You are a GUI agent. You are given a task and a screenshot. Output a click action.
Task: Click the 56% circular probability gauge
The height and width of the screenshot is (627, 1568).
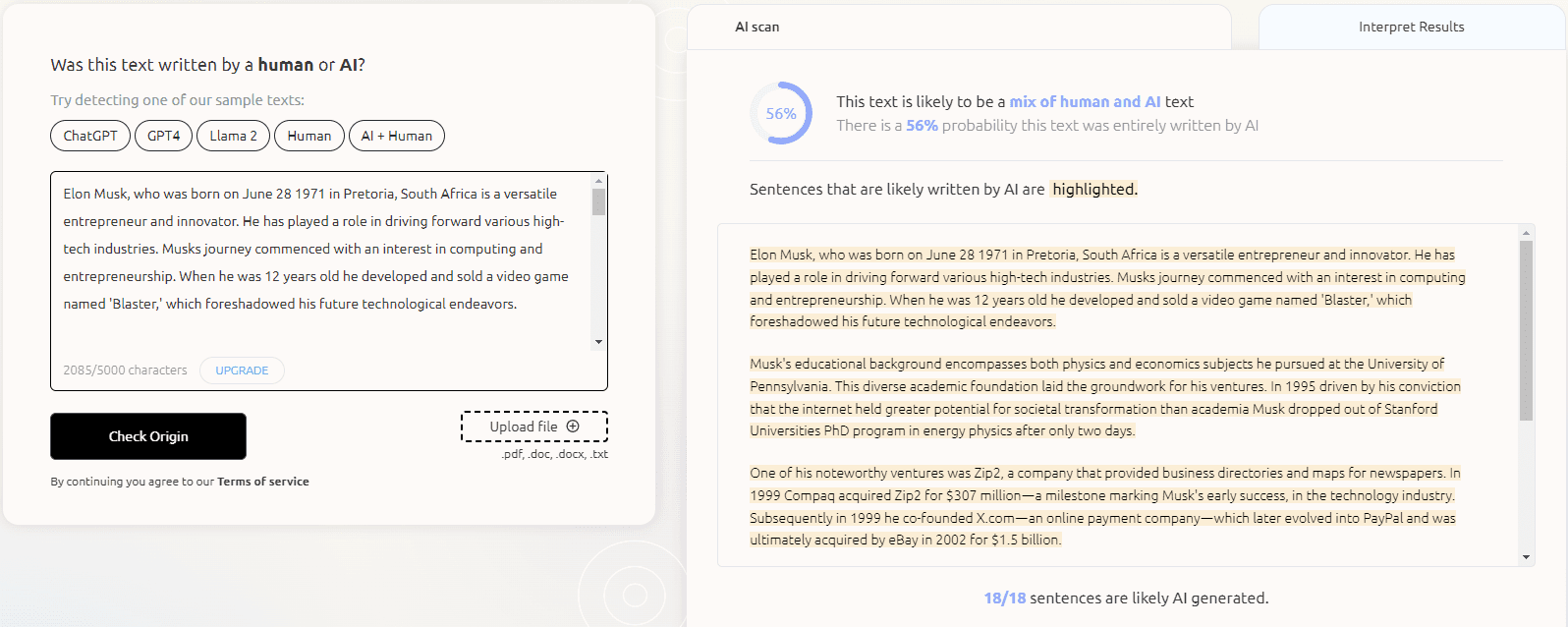pos(781,113)
